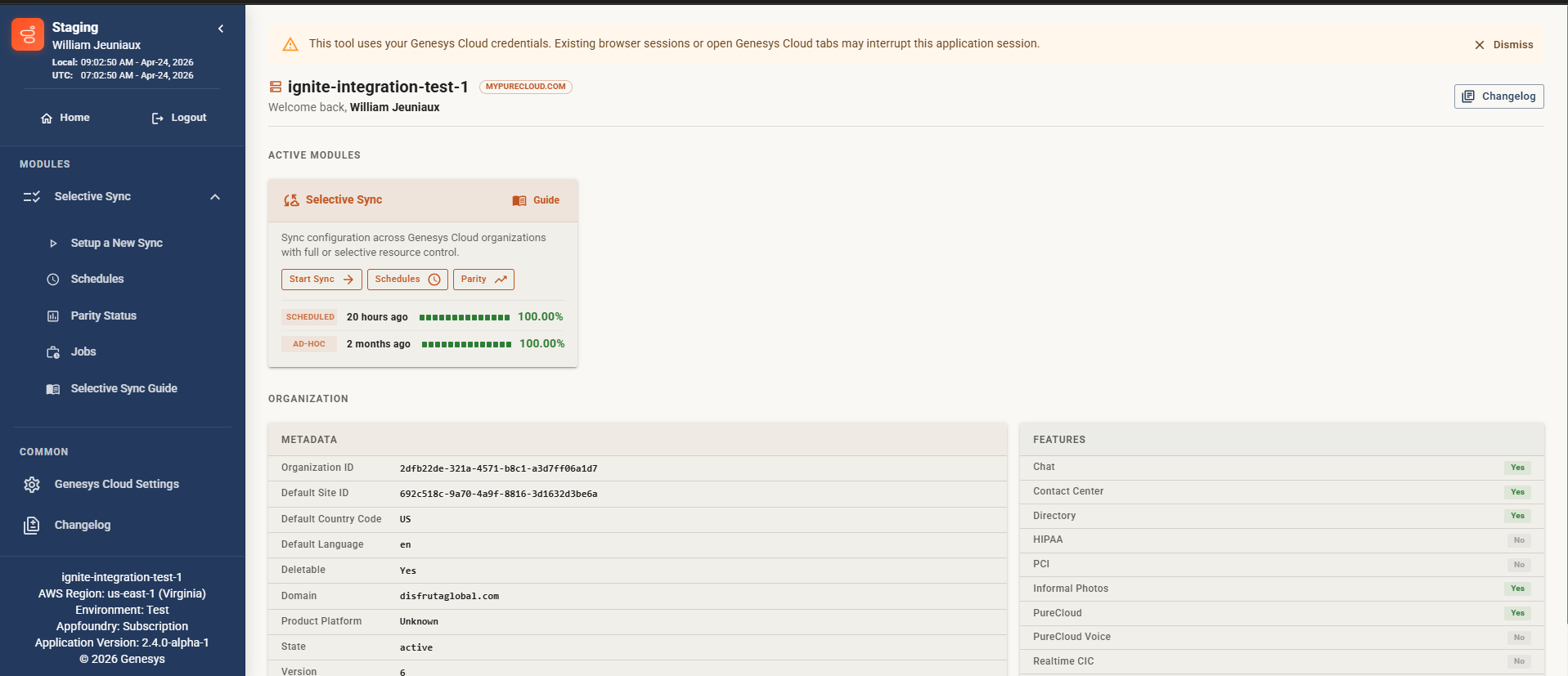Image resolution: width=1568 pixels, height=676 pixels.
Task: Click the No badge for PureCloud Voice
Action: pyautogui.click(x=1519, y=638)
